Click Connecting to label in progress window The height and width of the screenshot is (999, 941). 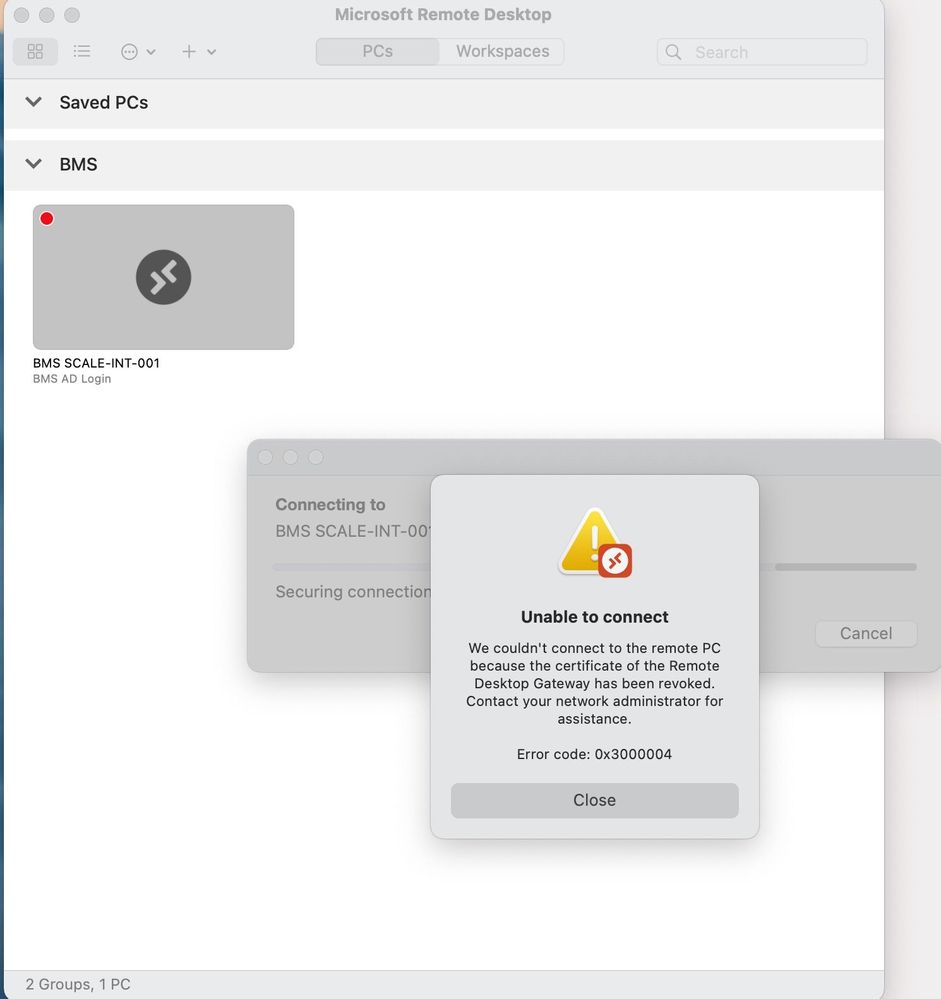click(x=330, y=505)
